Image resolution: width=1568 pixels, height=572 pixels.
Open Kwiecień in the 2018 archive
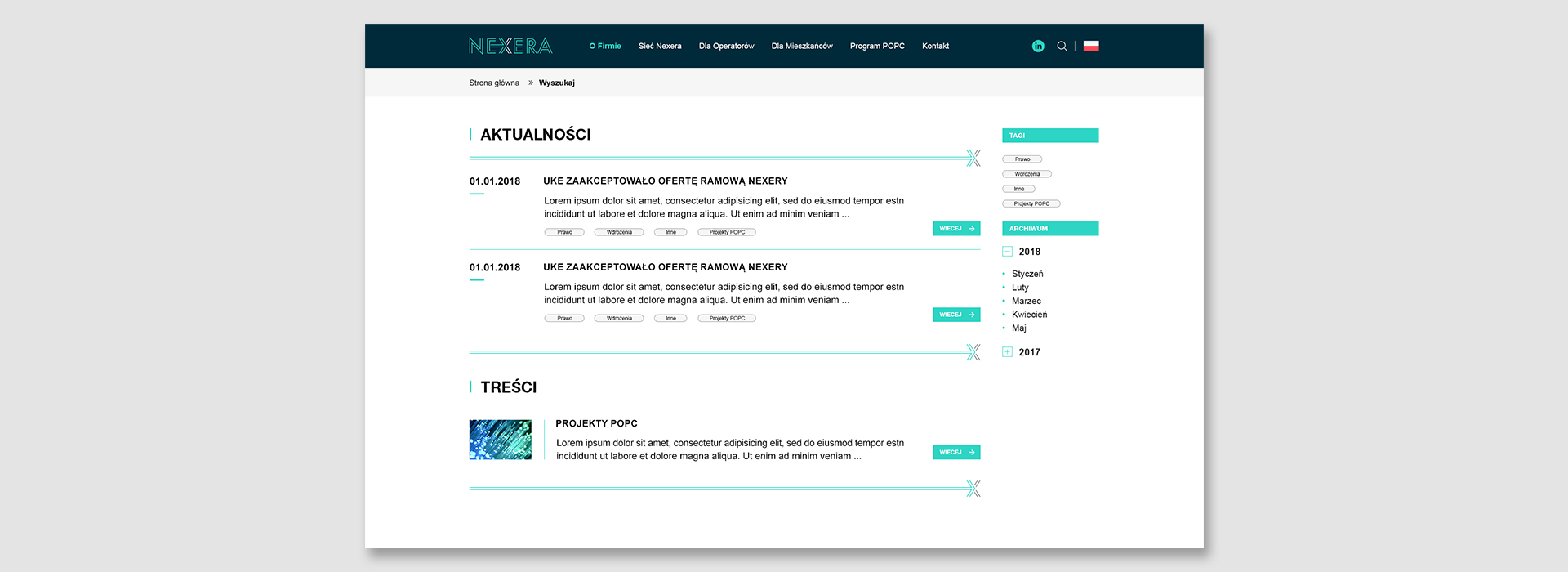1029,315
